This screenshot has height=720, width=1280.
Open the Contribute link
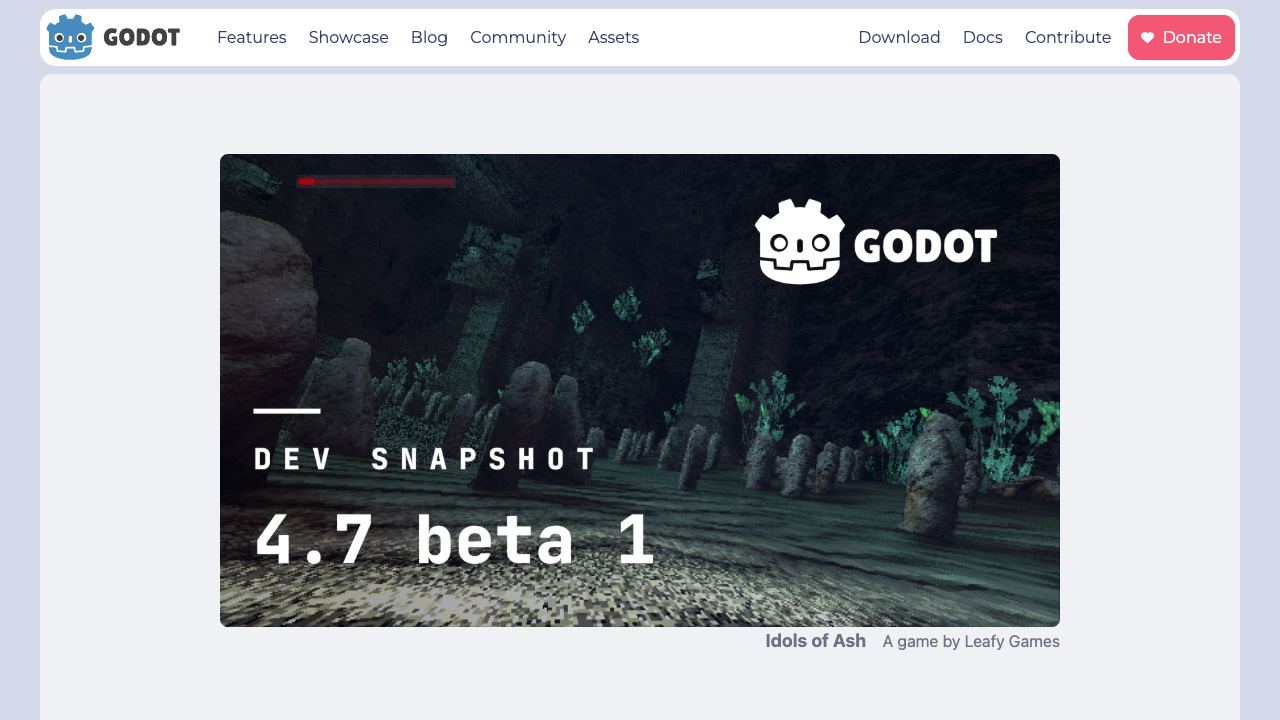click(1068, 37)
